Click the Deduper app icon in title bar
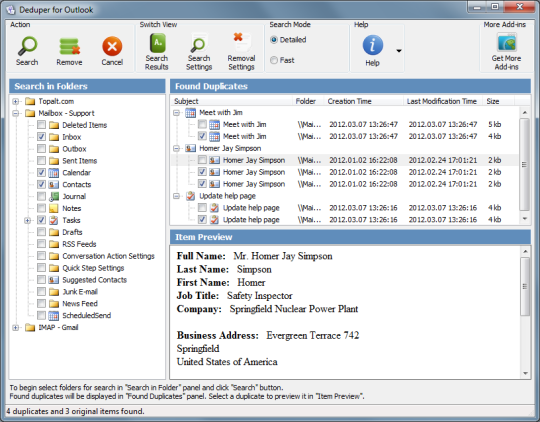Viewport: 540px width, 422px height. coord(11,10)
